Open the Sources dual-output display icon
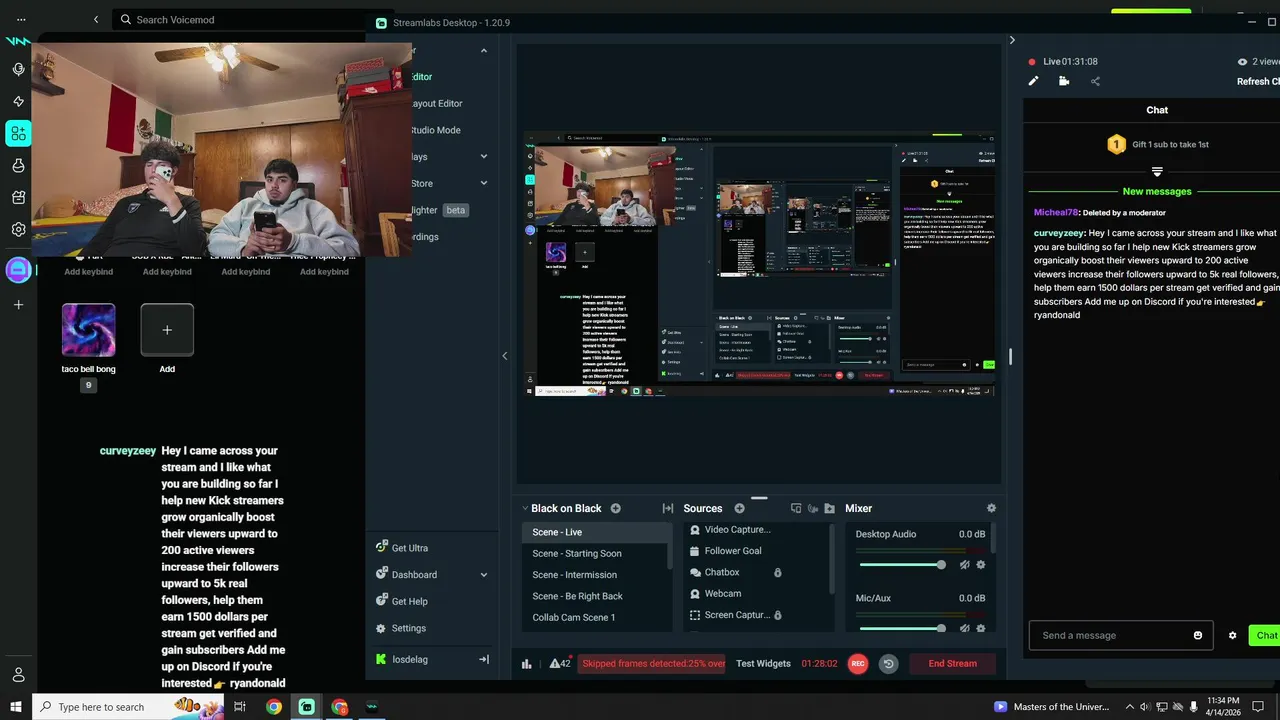1280x720 pixels. pyautogui.click(x=796, y=508)
